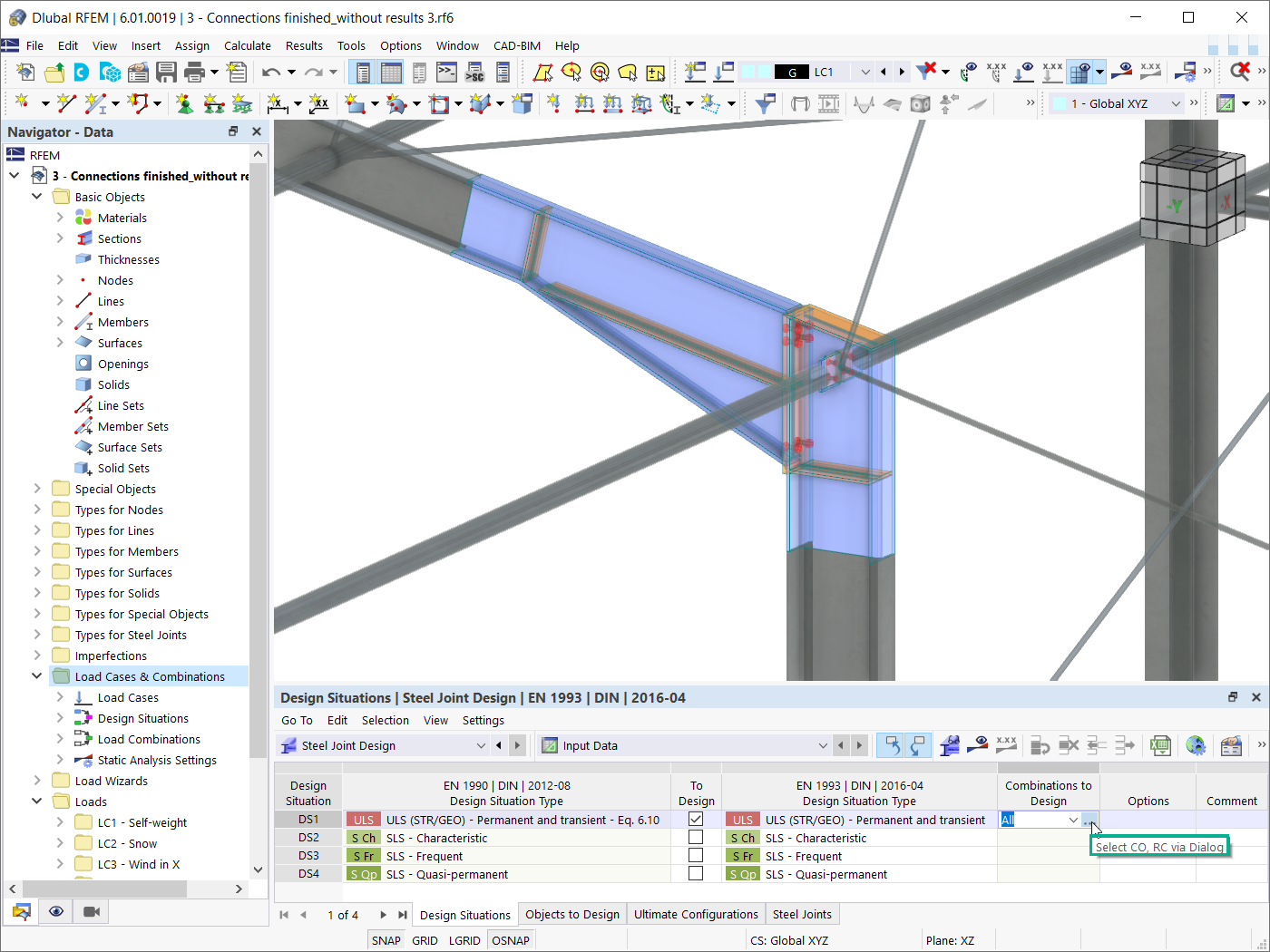Insert a new nodal support
The image size is (1270, 952).
click(x=184, y=104)
